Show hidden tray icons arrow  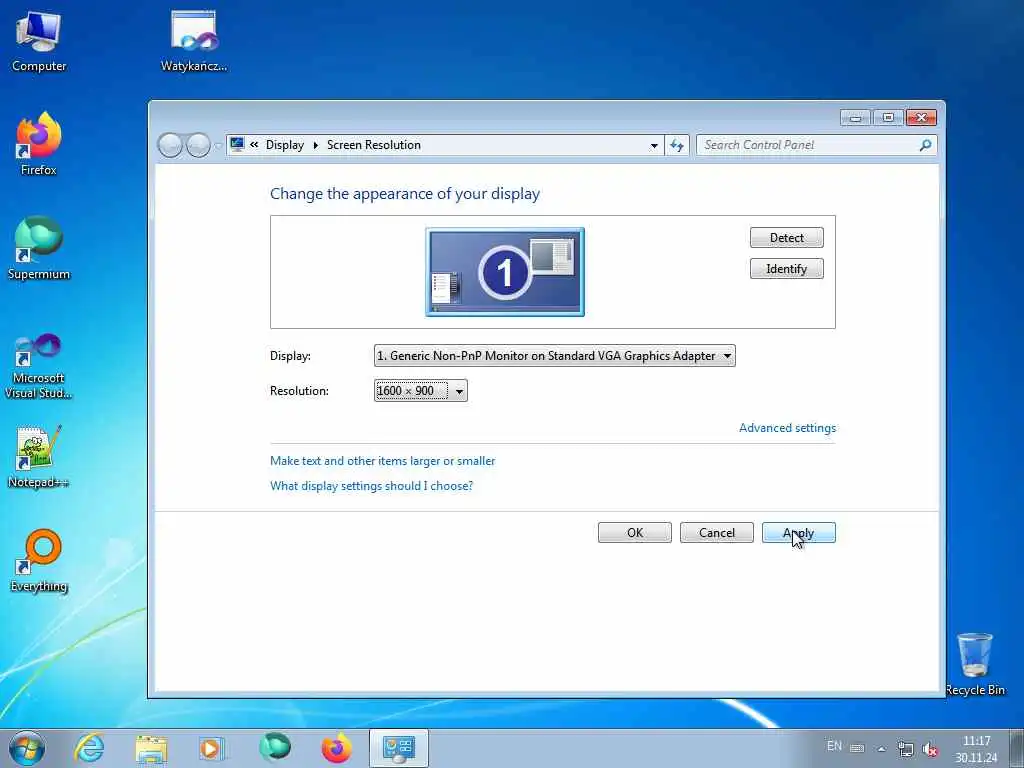click(881, 749)
